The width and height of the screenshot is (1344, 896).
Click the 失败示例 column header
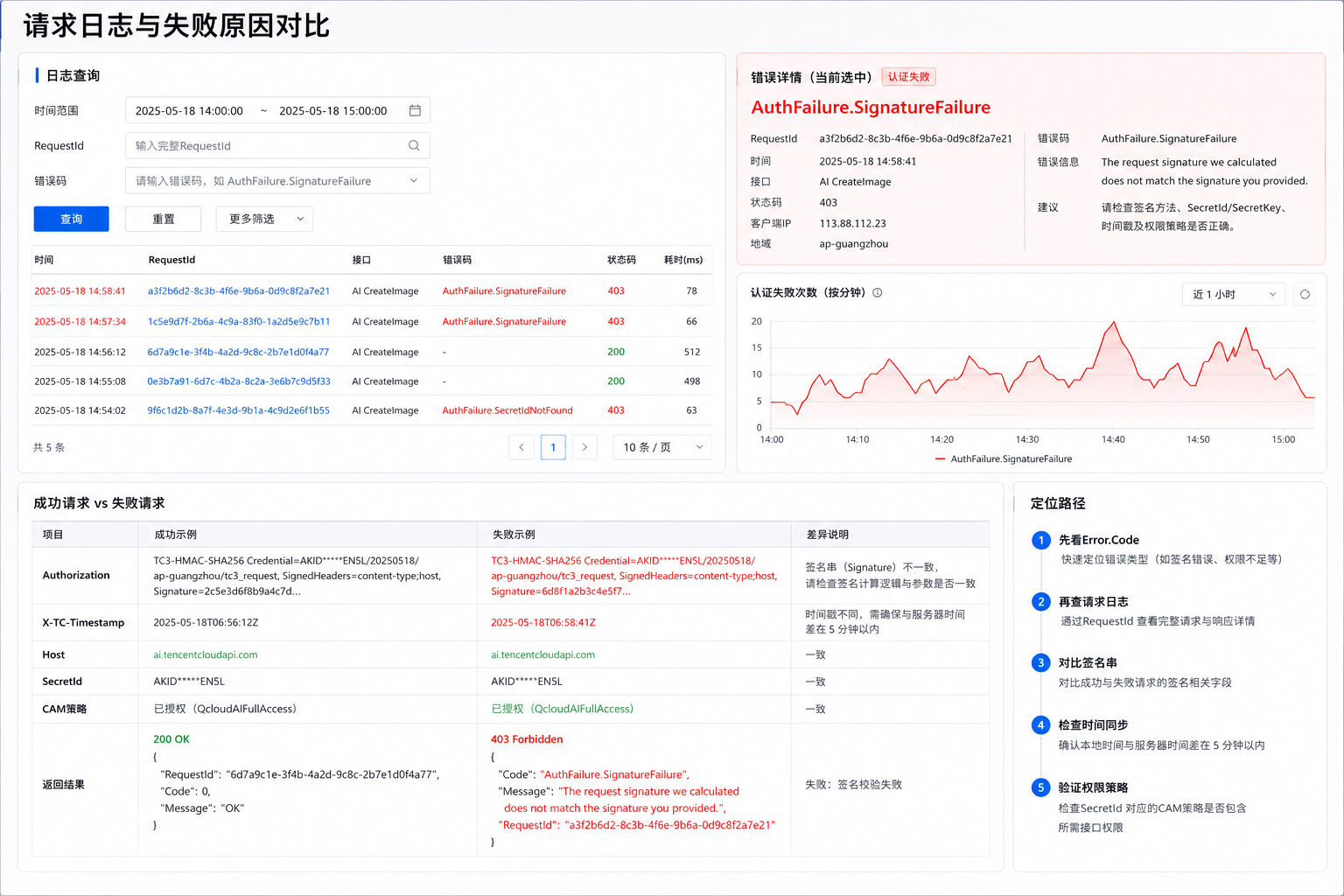click(514, 535)
